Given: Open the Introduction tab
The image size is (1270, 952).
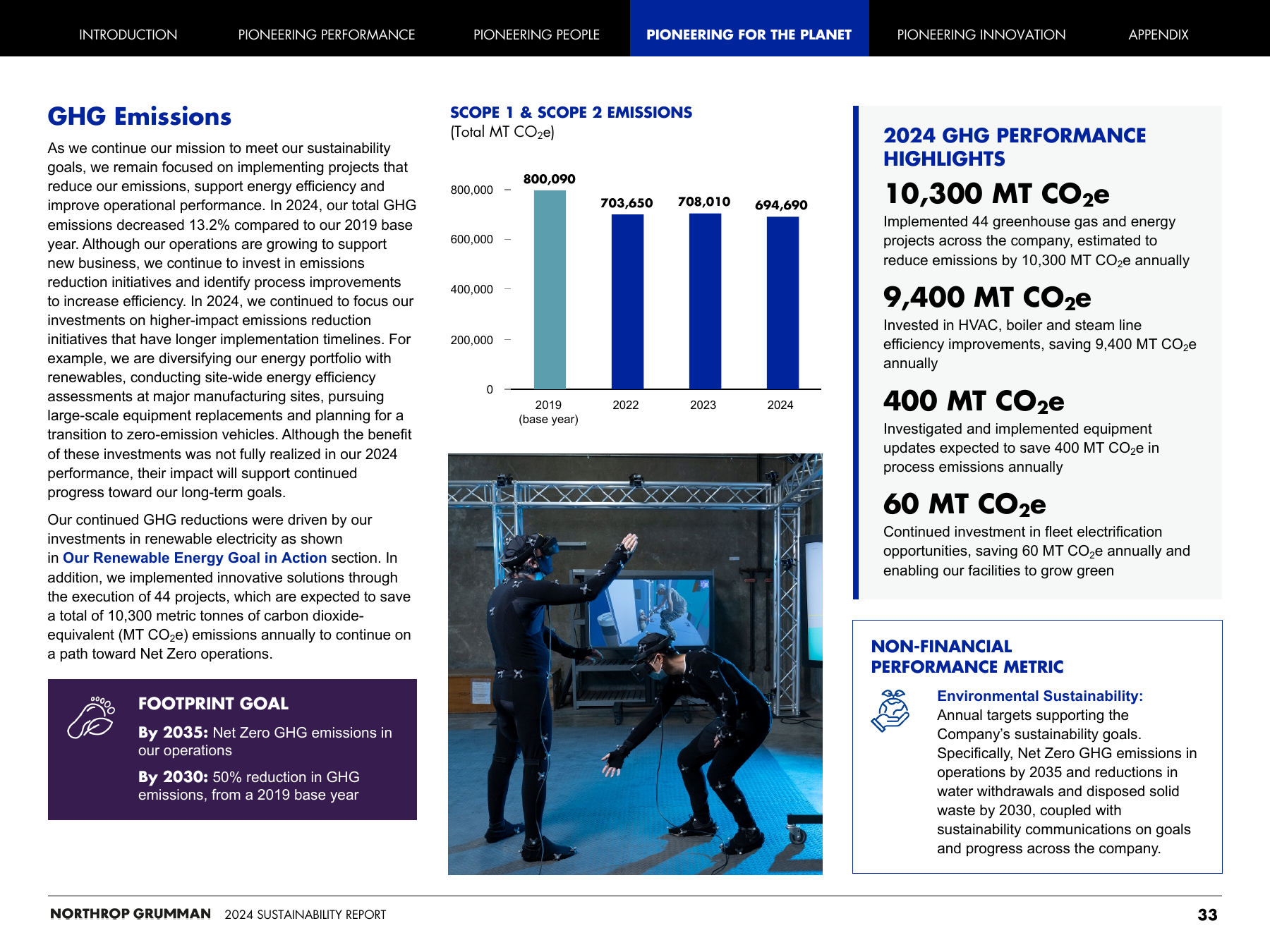Looking at the screenshot, I should [x=128, y=35].
